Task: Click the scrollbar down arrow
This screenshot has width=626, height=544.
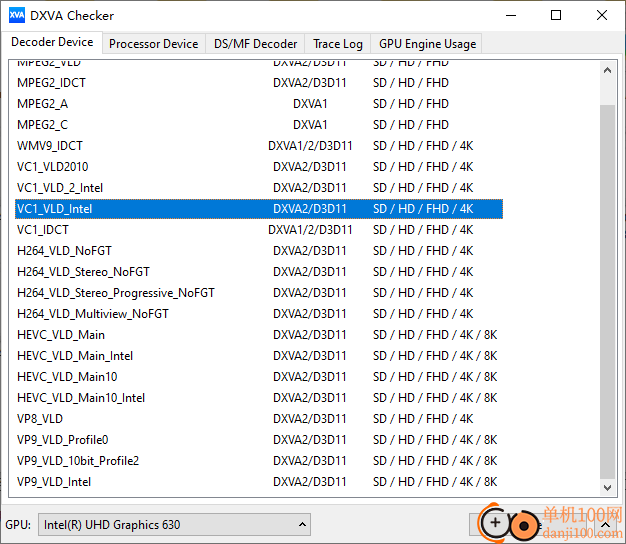Action: 607,487
